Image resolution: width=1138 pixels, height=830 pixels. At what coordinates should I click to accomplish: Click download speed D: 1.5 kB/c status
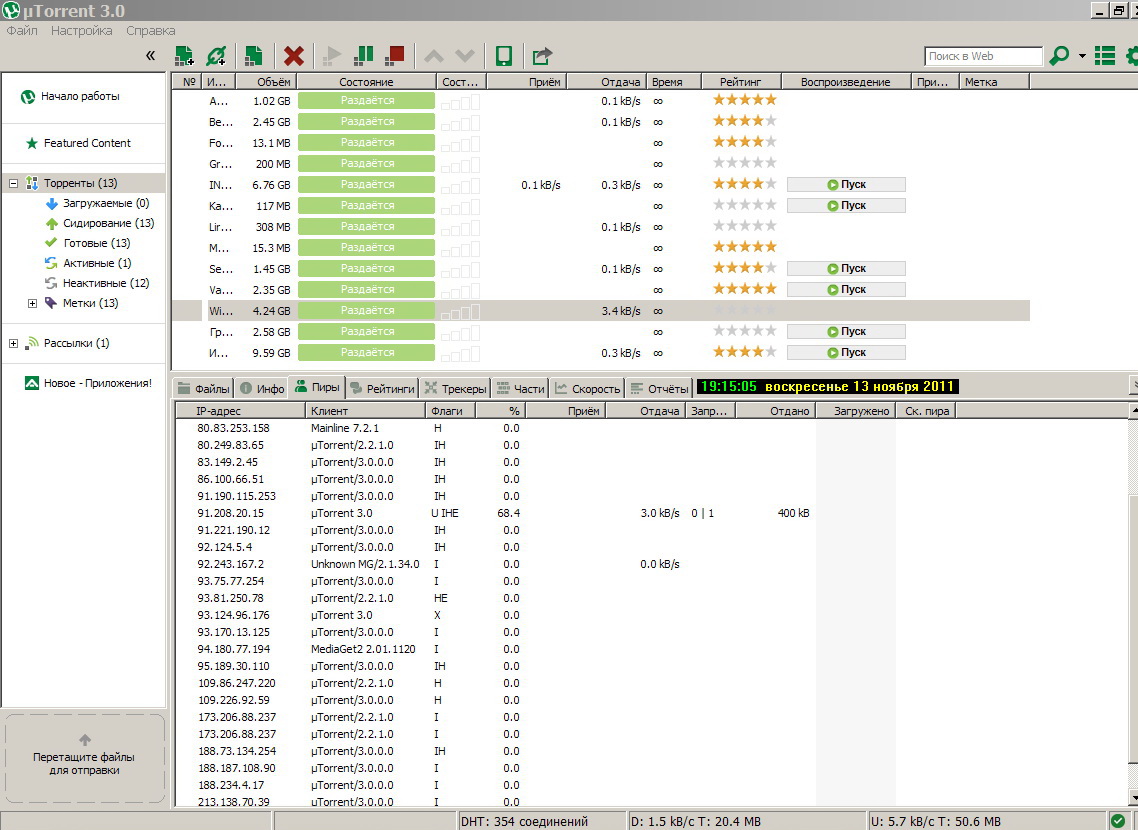pyautogui.click(x=747, y=821)
